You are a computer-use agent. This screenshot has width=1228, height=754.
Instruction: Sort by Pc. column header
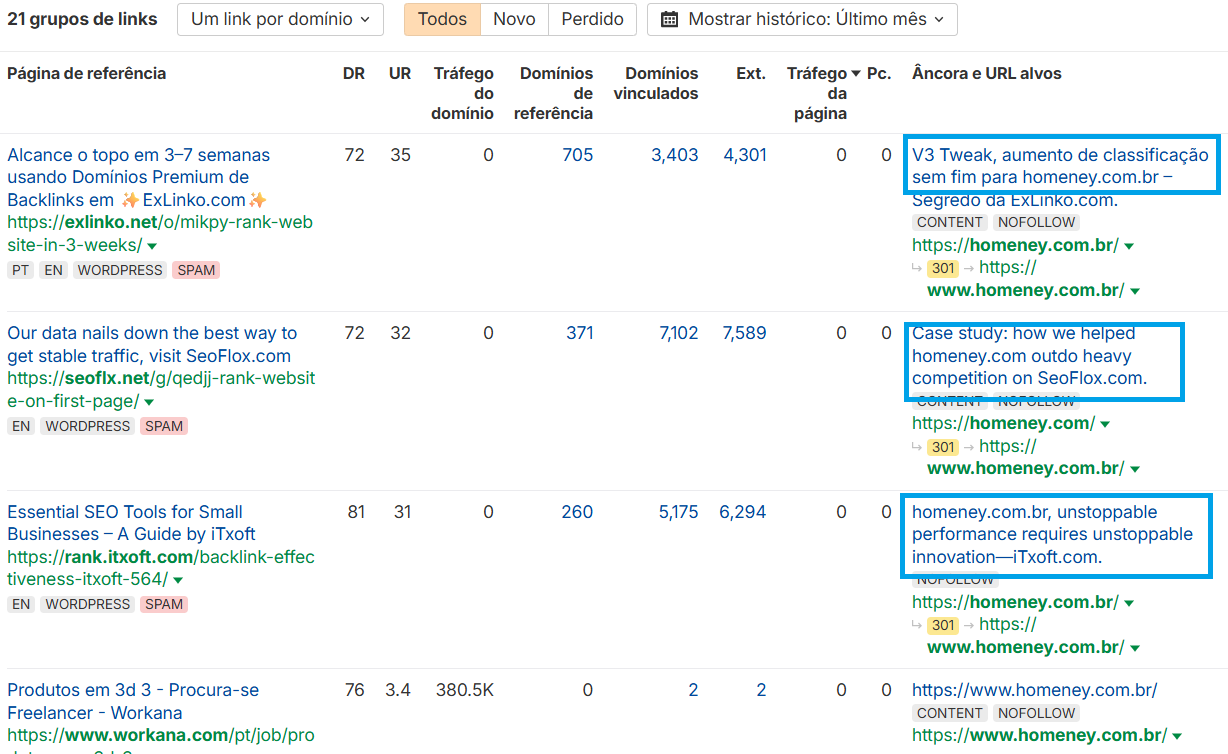point(879,73)
